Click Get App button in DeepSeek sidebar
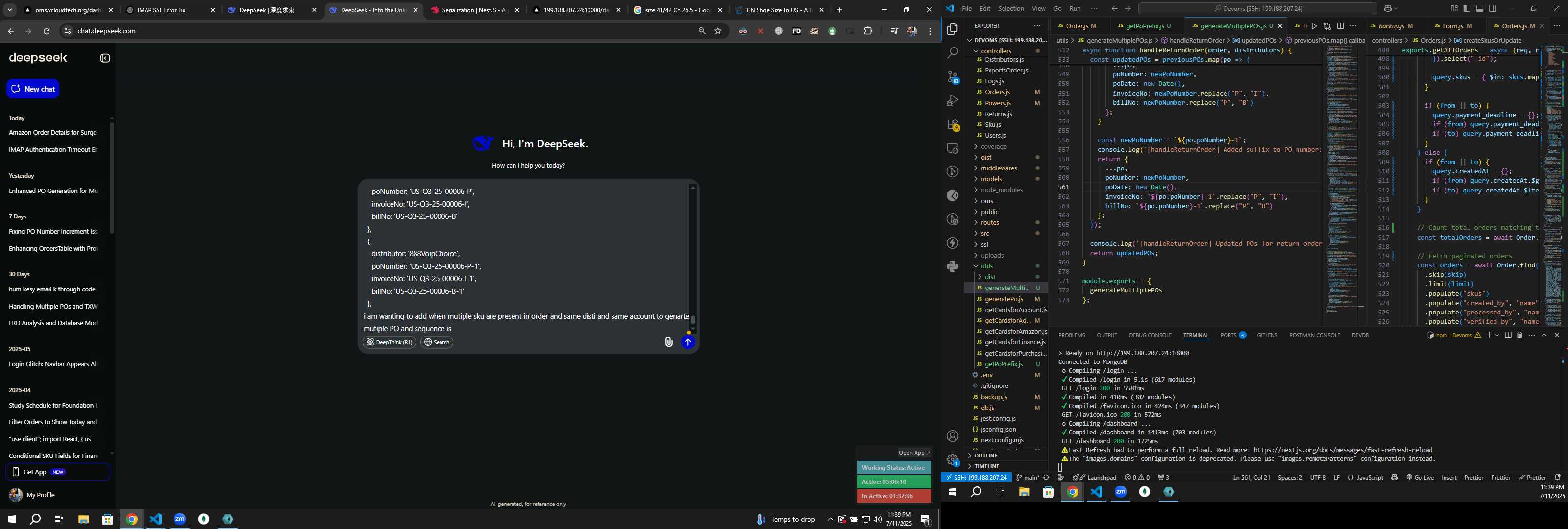Image resolution: width=1568 pixels, height=529 pixels. point(58,472)
